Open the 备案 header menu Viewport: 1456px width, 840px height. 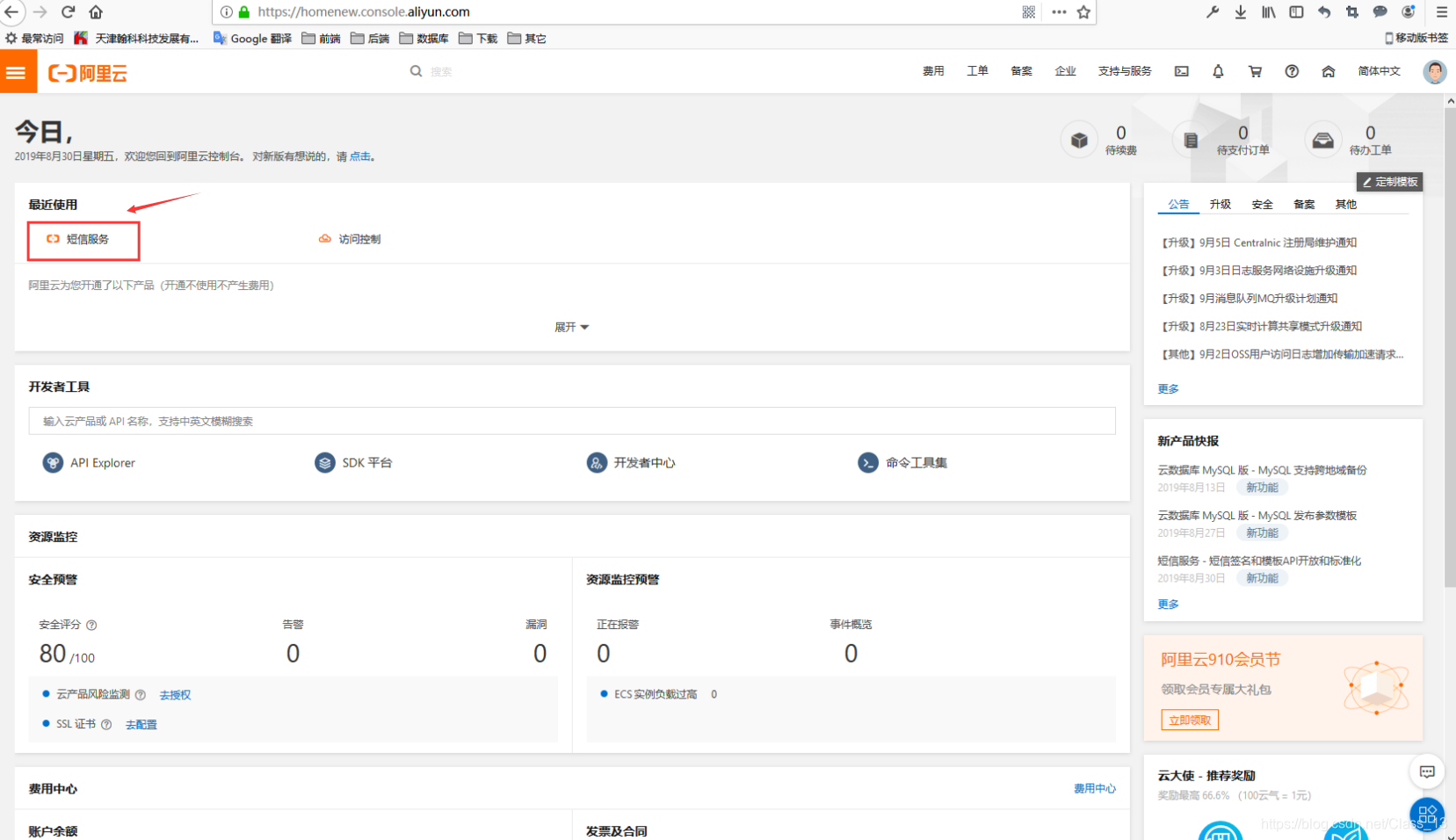coord(1021,71)
